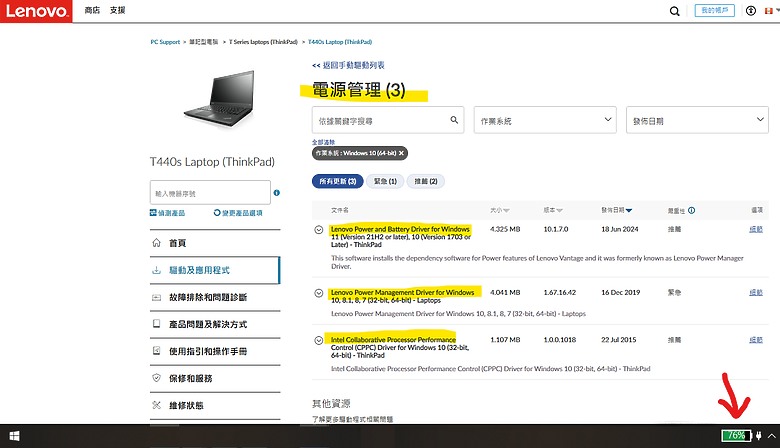Click PC Support breadcrumb link
The image size is (780, 448).
coord(165,42)
